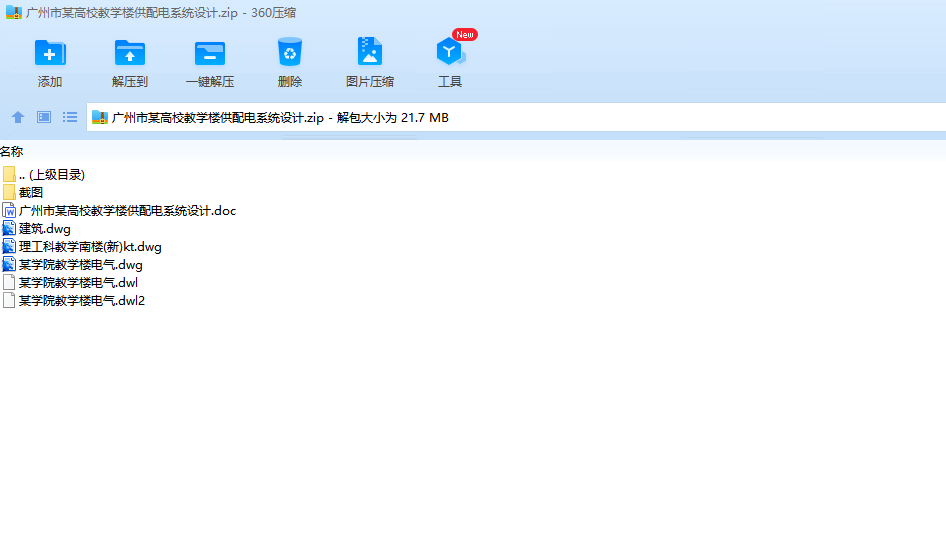
Task: Click the 添加 (Add) toolbar icon
Action: (x=50, y=52)
